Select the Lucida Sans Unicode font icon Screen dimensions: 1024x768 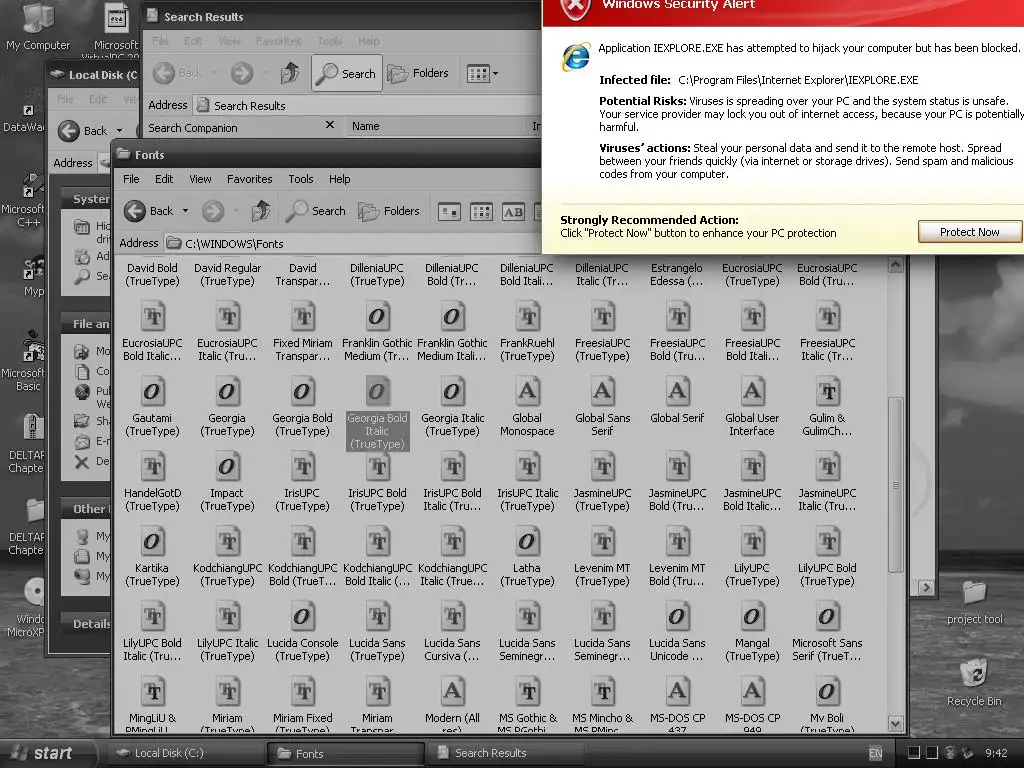point(677,616)
